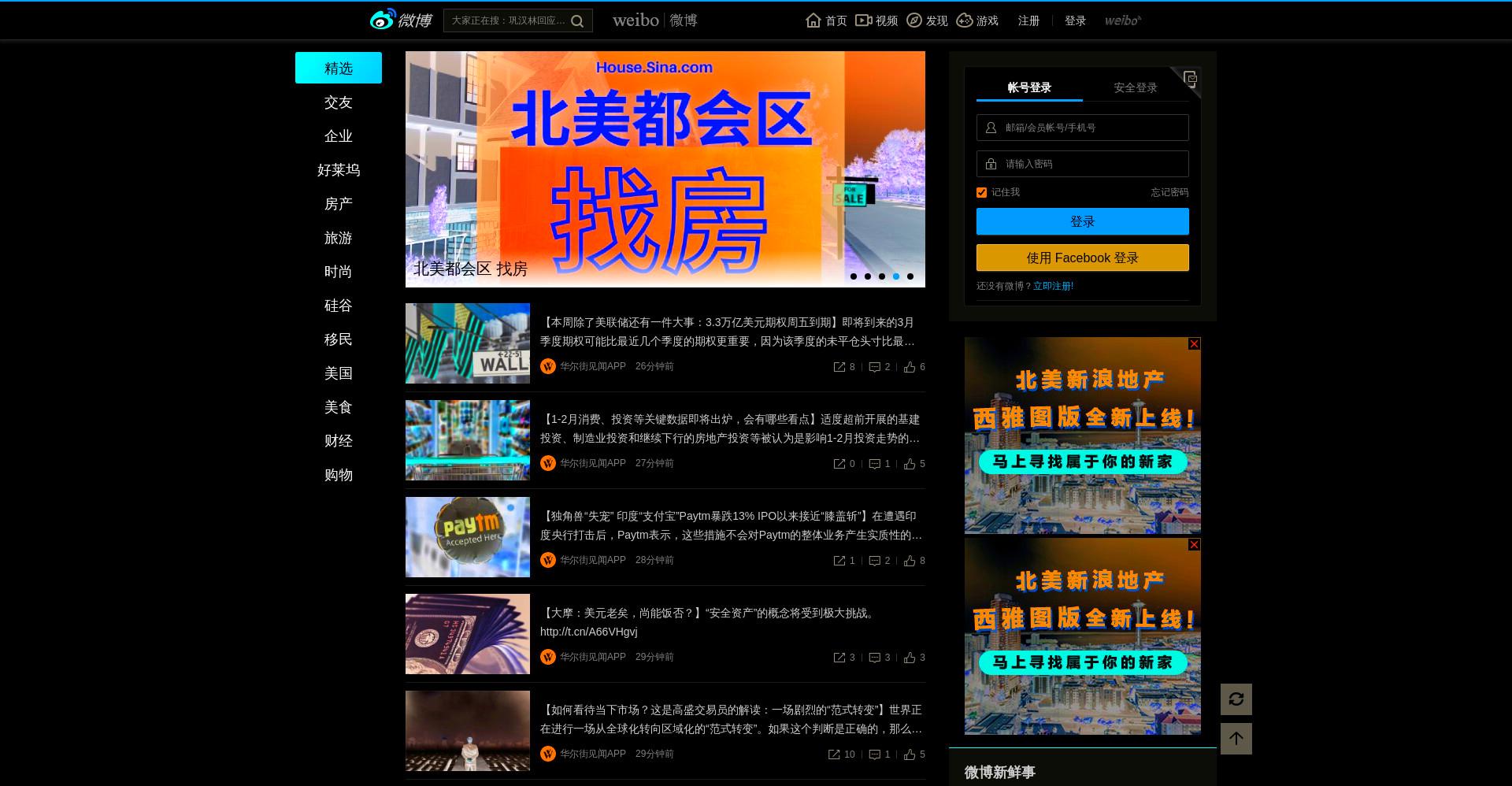Screen dimensions: 1512x786
Task: Select the 美食 category
Action: (x=339, y=407)
